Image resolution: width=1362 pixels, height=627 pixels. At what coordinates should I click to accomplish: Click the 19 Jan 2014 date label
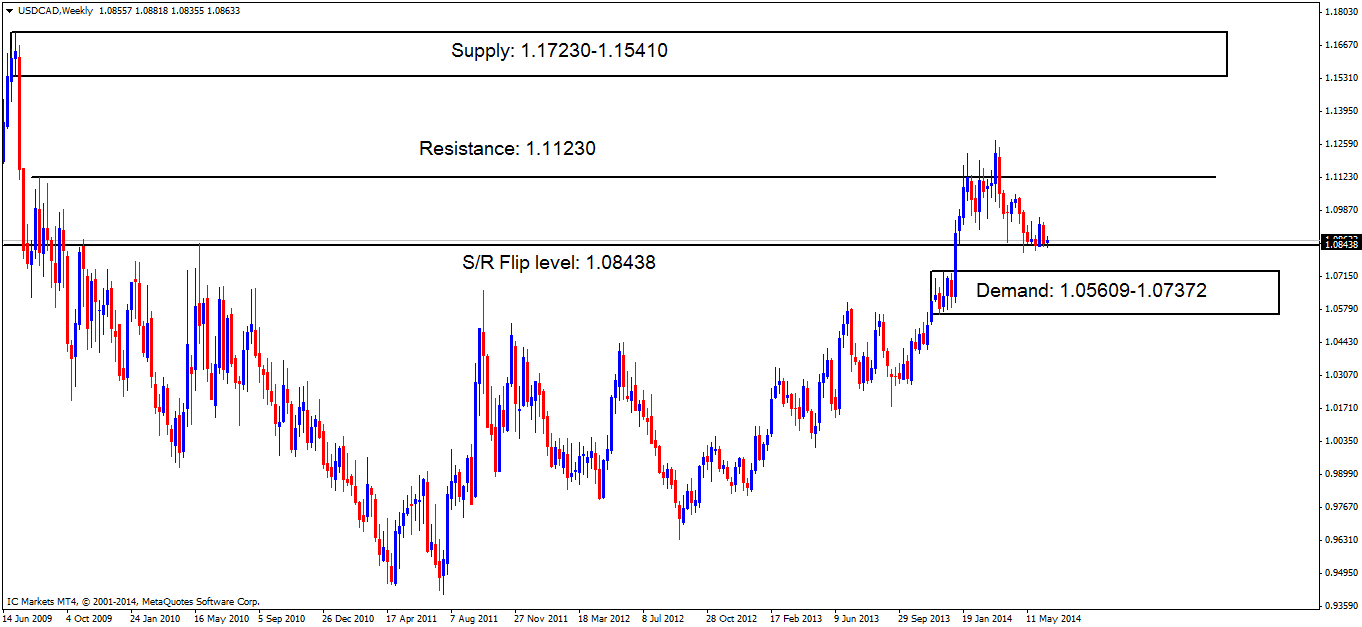(x=988, y=619)
